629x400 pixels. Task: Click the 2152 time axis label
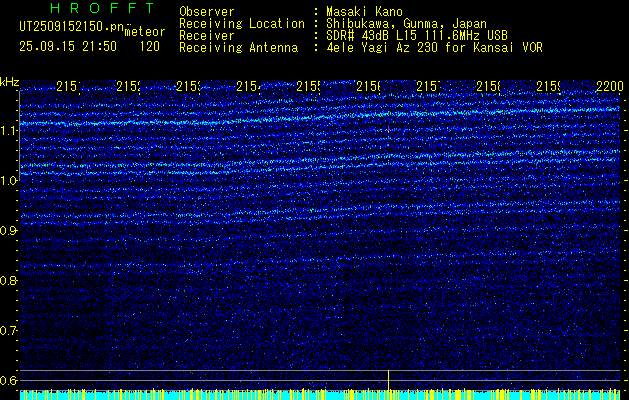(x=128, y=86)
